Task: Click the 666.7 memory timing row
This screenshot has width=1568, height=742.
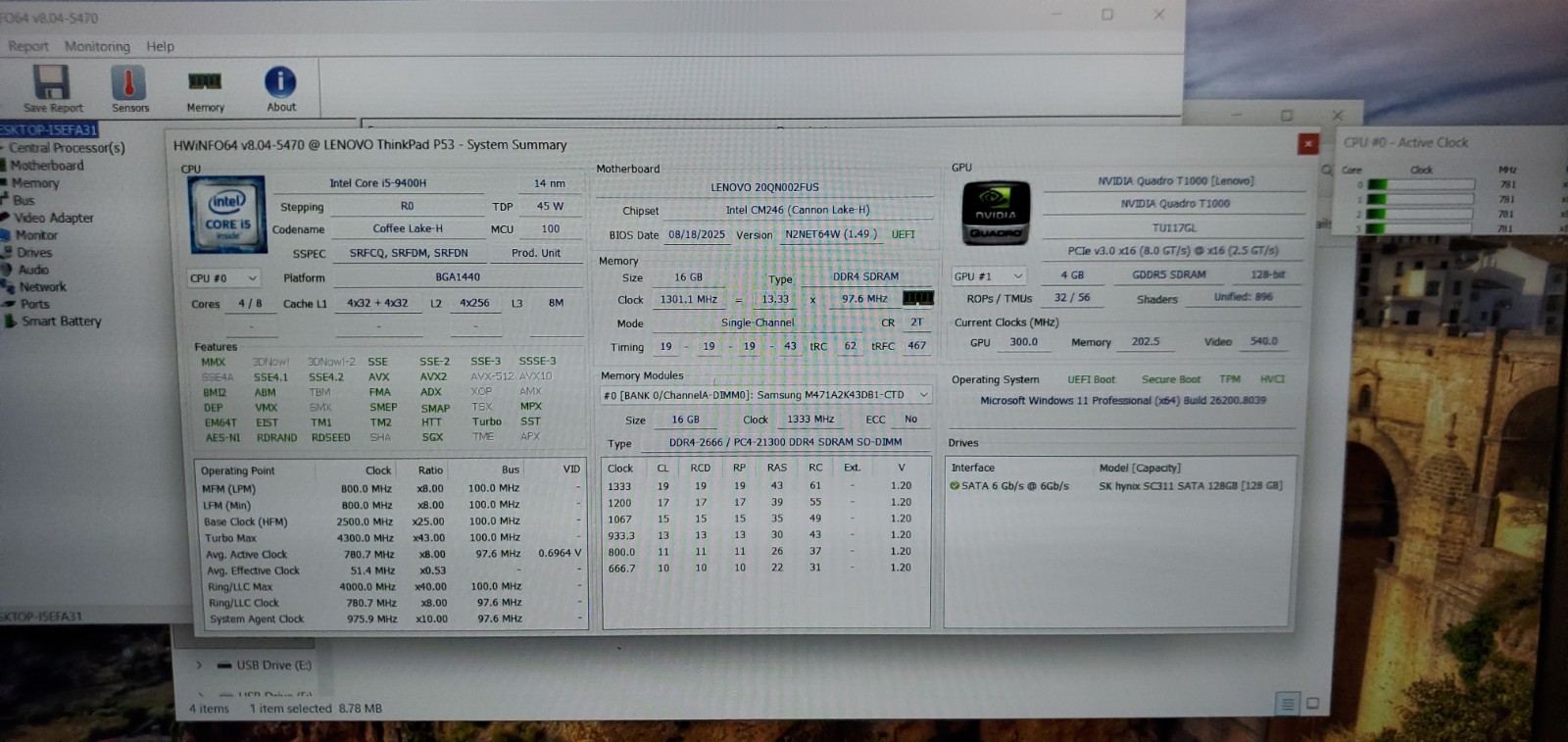Action: tap(765, 568)
